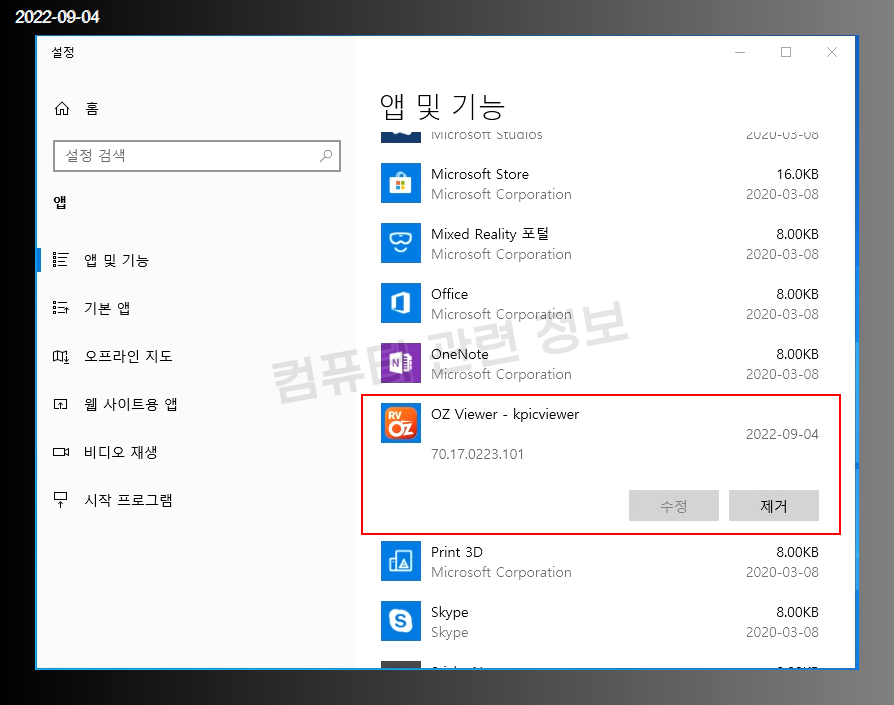
Task: Click the Office app icon
Action: click(x=401, y=303)
